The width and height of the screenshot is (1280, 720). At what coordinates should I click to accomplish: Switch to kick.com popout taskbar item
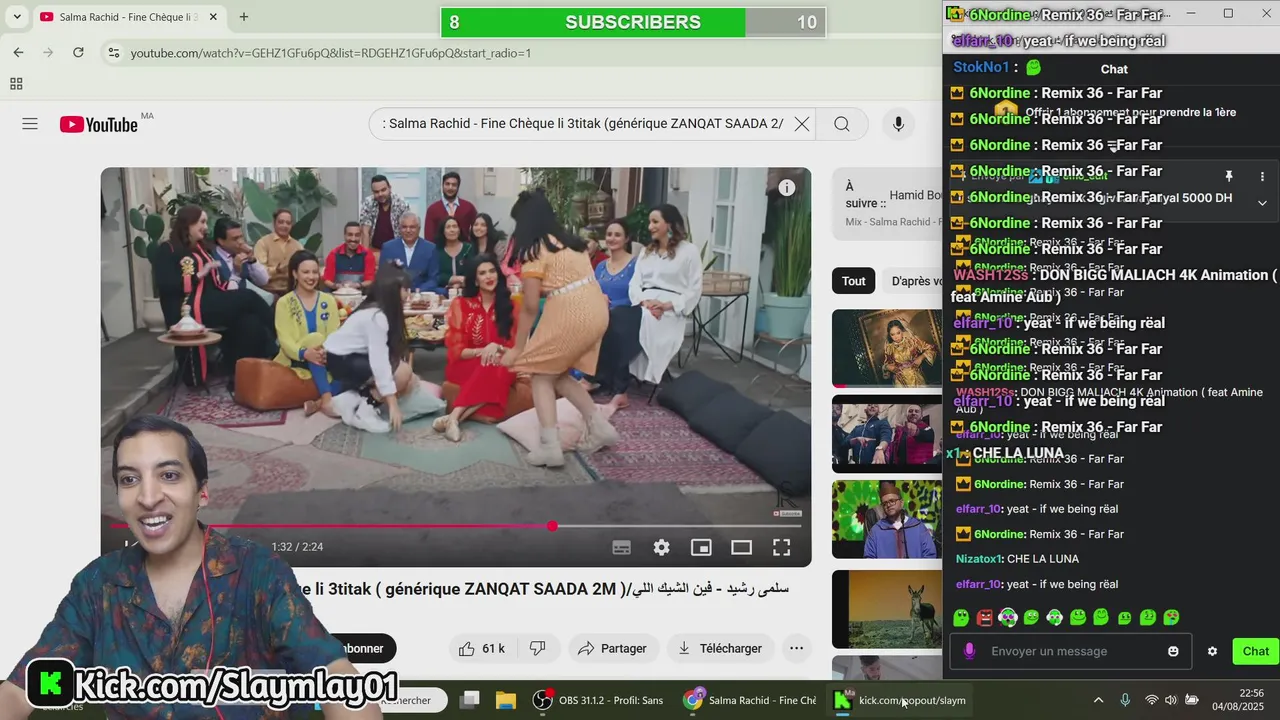point(900,700)
